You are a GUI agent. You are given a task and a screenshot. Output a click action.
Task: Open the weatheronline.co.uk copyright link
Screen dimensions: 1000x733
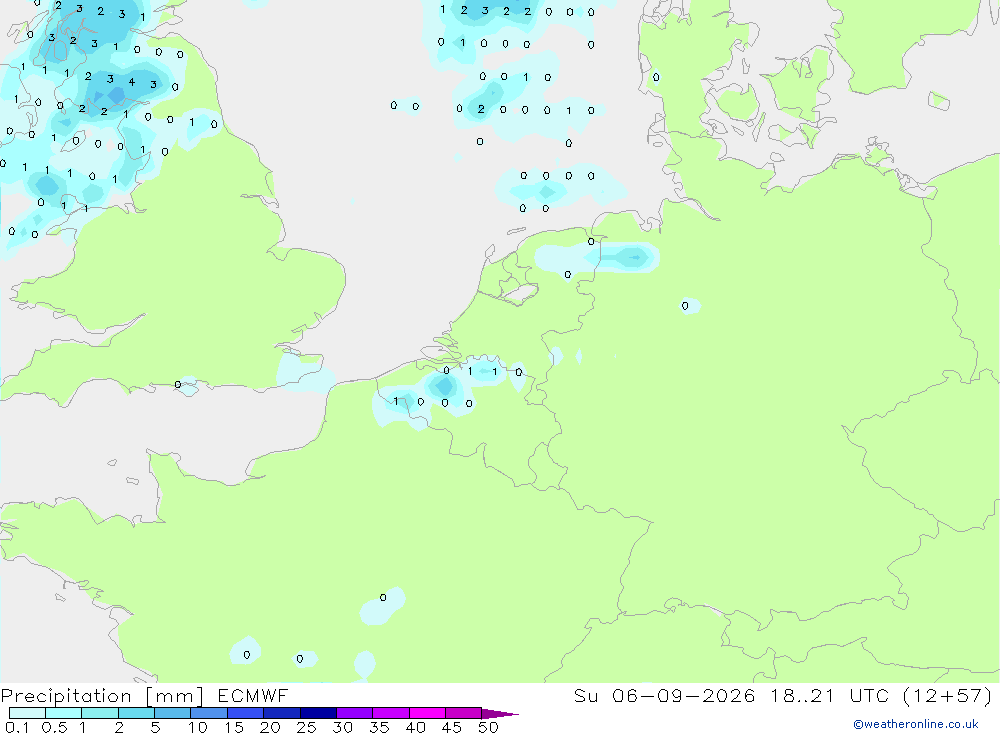(916, 724)
